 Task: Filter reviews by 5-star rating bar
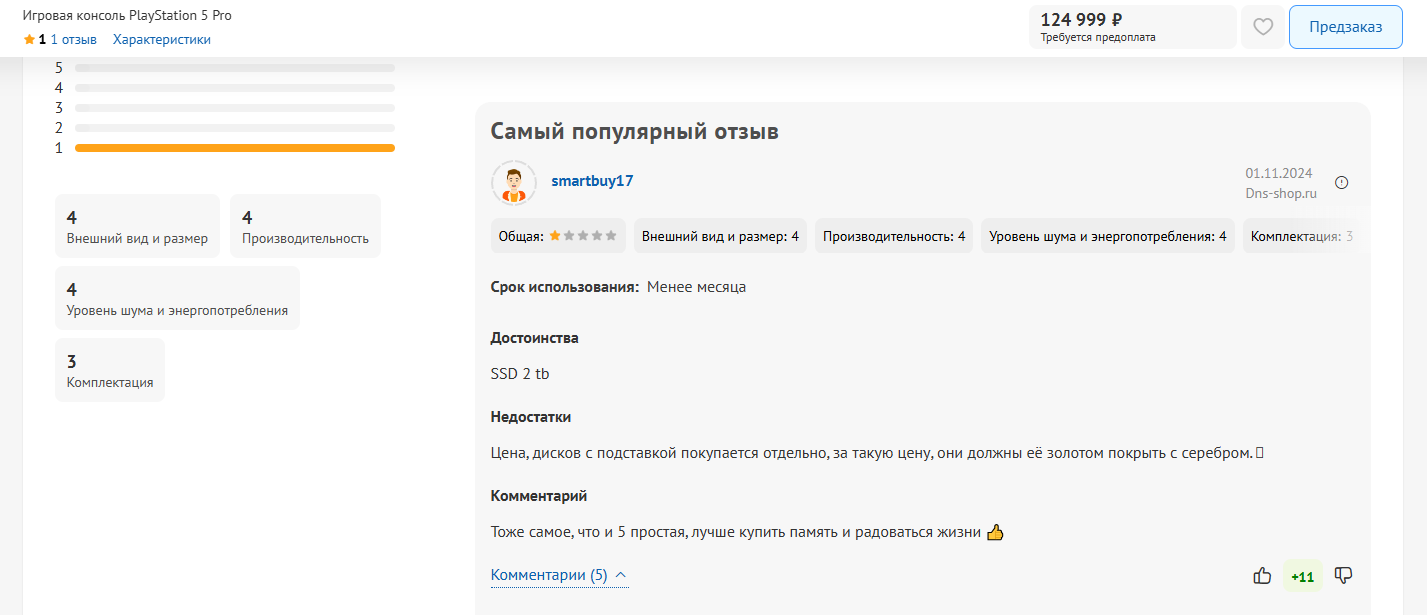225,68
